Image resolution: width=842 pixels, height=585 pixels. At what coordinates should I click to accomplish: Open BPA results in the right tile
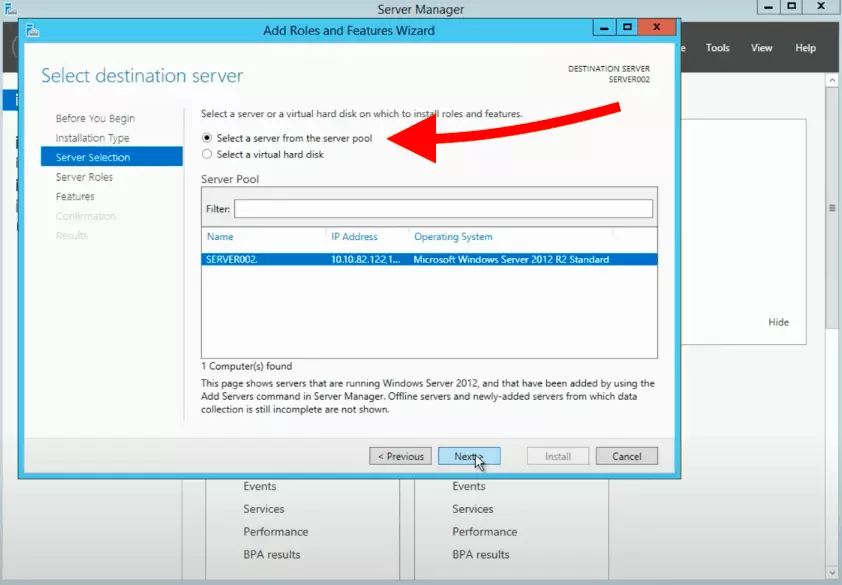tap(480, 554)
